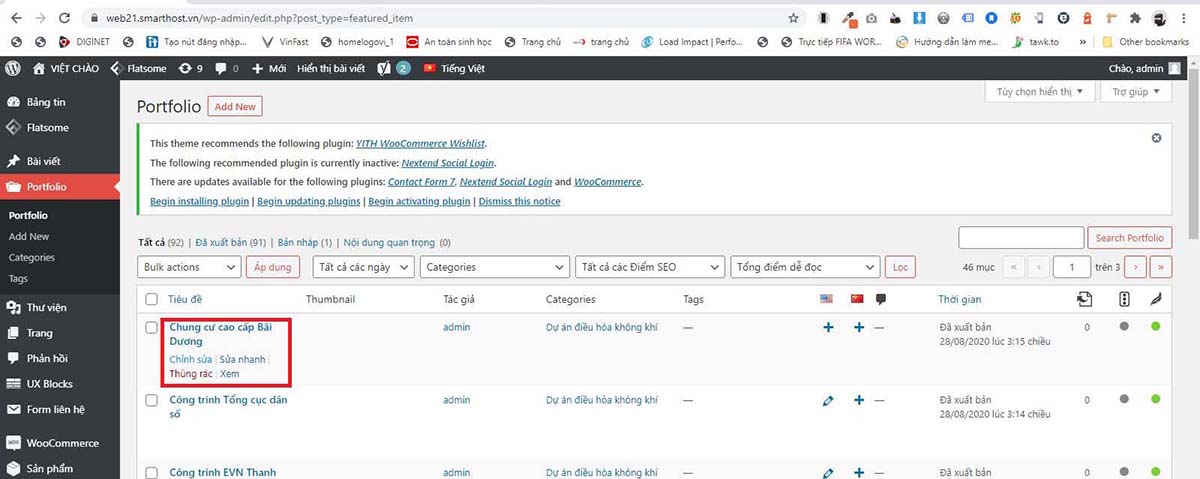Dismiss the plugin notice with X icon
This screenshot has width=1200, height=479.
1157,138
